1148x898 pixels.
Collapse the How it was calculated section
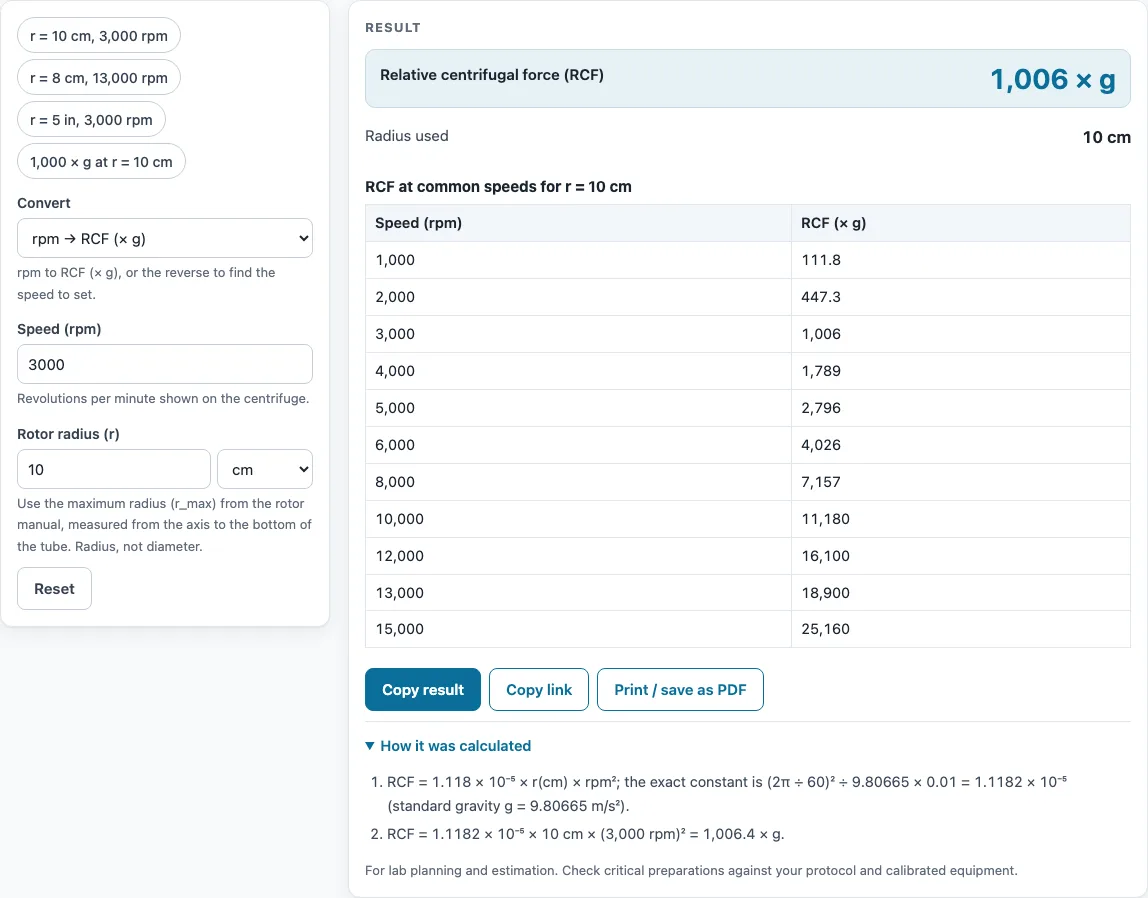coord(448,746)
